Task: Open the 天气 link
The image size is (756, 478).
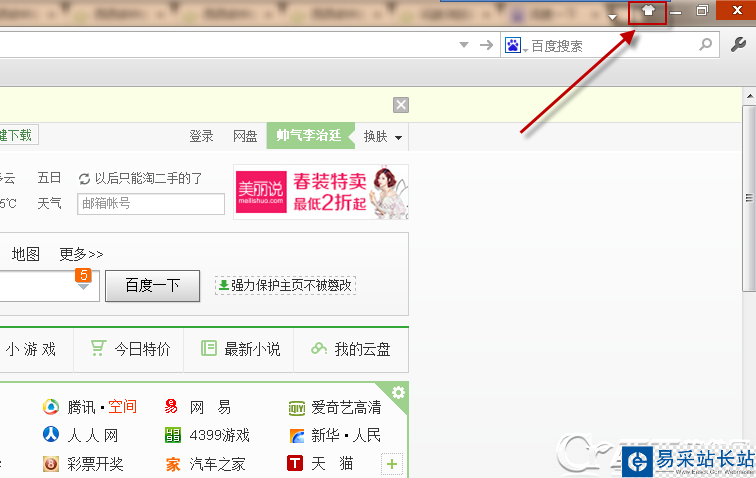Action: pyautogui.click(x=49, y=203)
